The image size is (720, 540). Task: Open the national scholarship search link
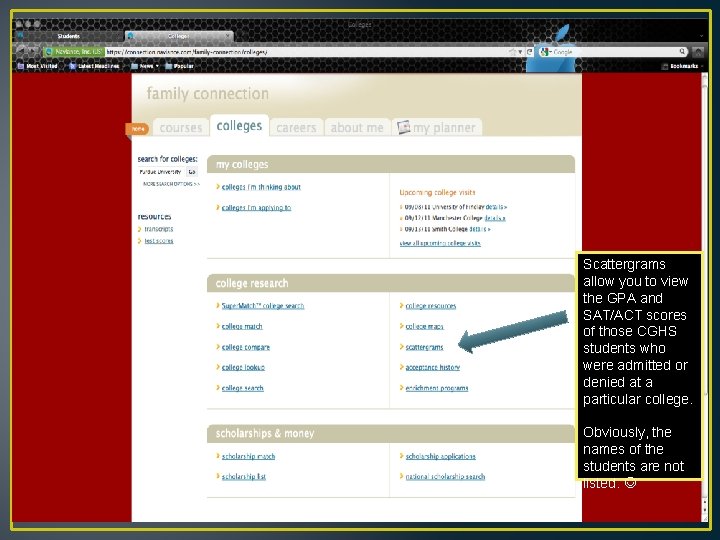click(445, 477)
